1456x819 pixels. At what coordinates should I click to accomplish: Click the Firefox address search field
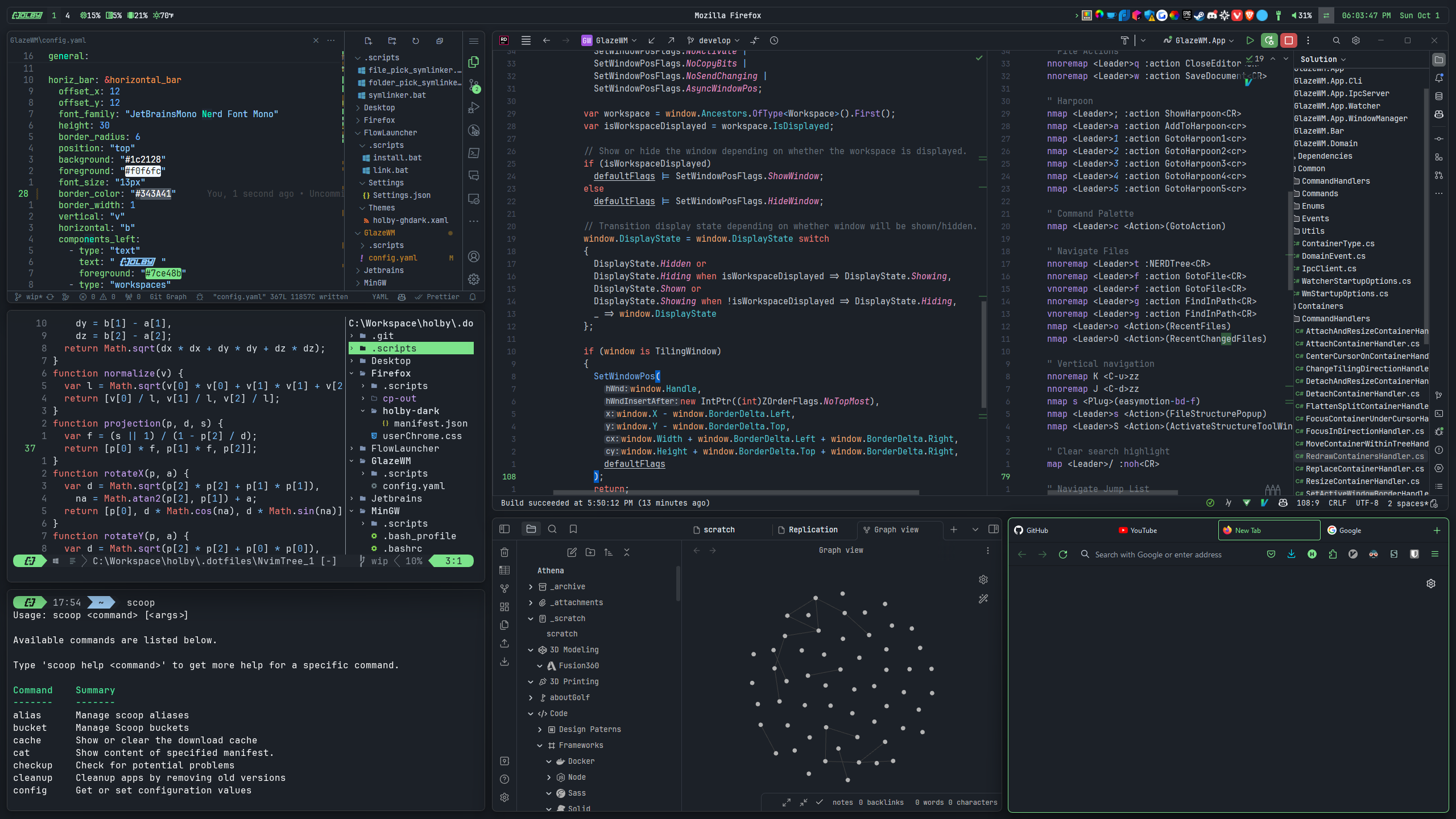[1158, 555]
